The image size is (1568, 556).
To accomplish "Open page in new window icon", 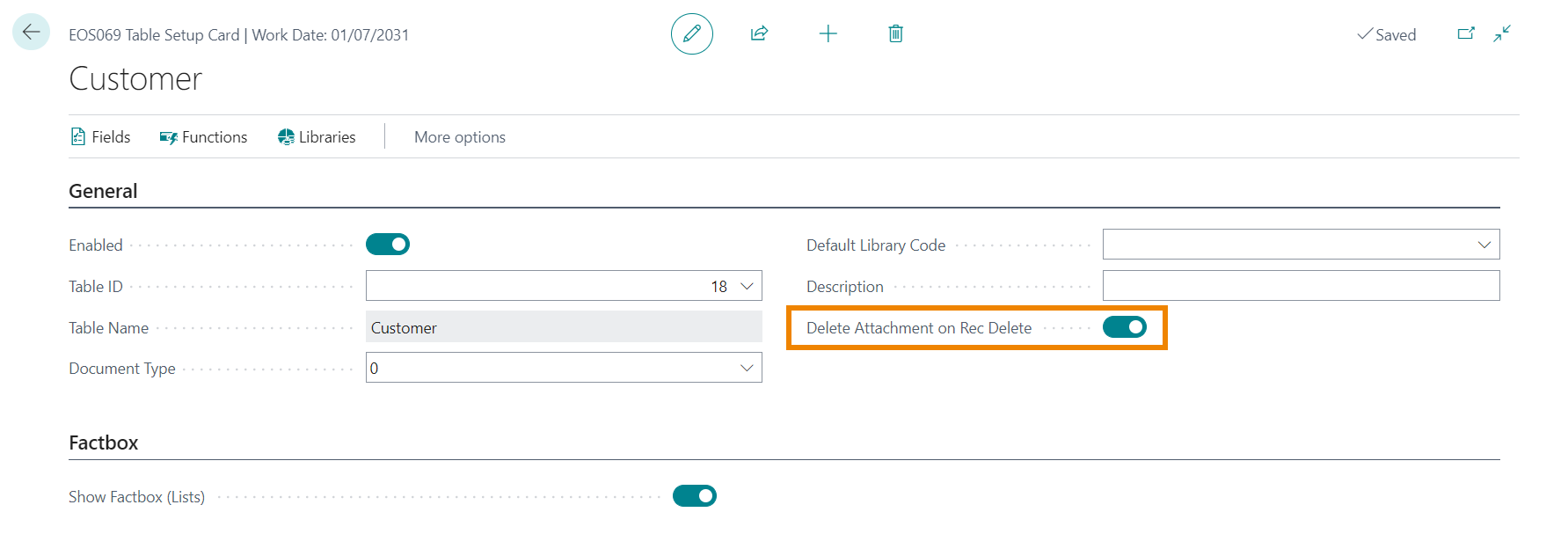I will coord(1465,34).
